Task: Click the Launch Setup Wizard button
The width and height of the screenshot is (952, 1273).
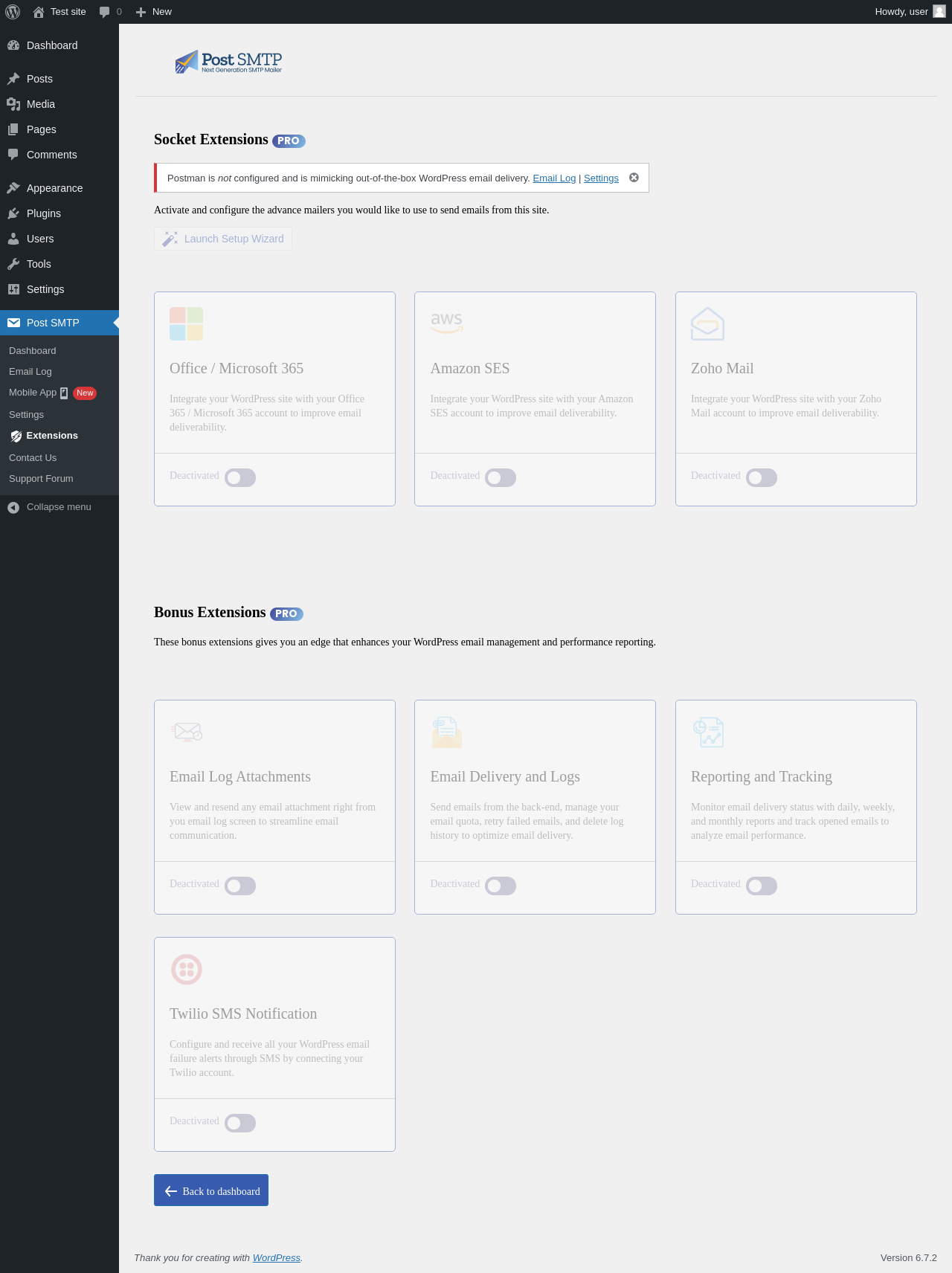Action: pos(223,239)
